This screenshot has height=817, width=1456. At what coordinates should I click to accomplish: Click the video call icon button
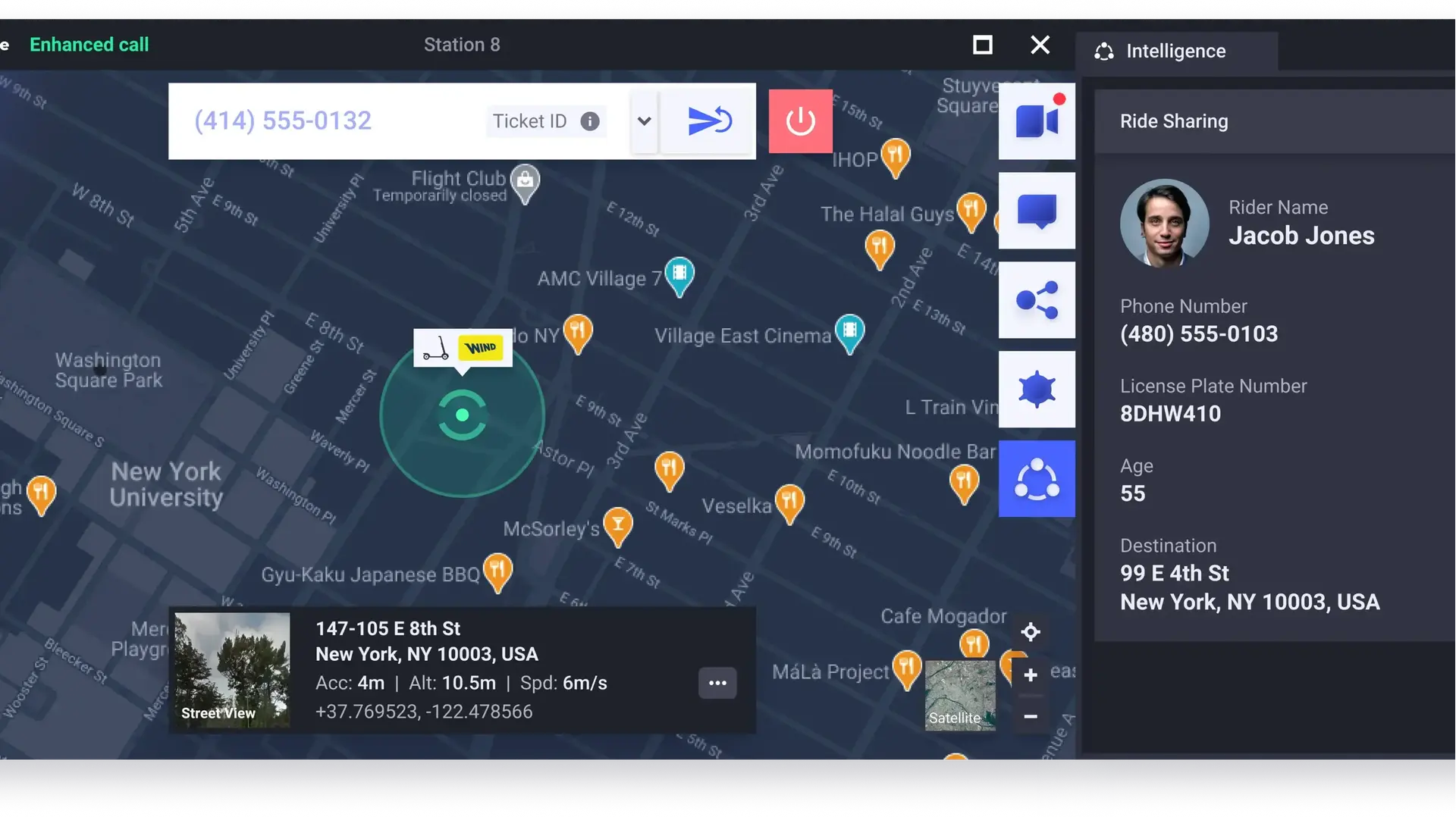tap(1037, 121)
